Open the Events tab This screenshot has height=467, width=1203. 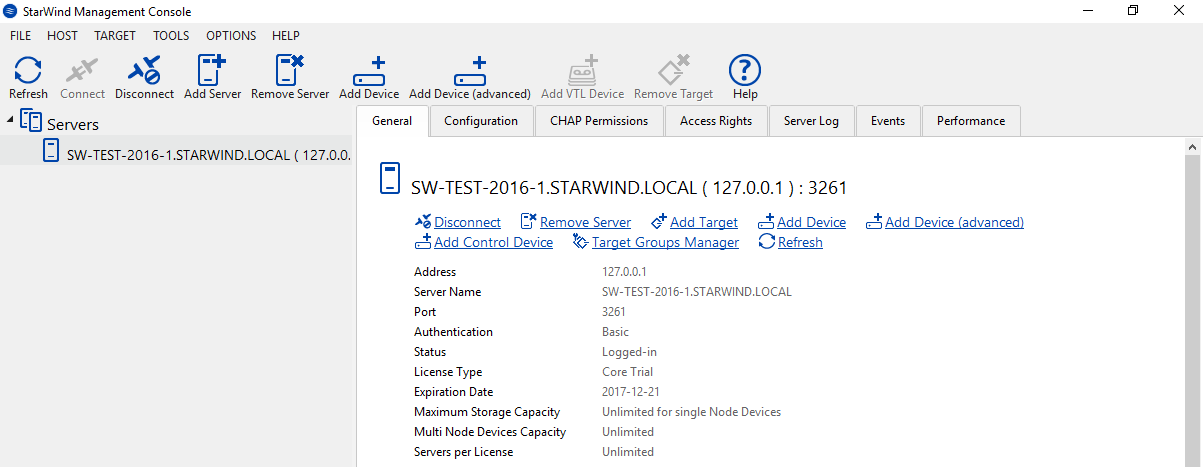point(888,121)
